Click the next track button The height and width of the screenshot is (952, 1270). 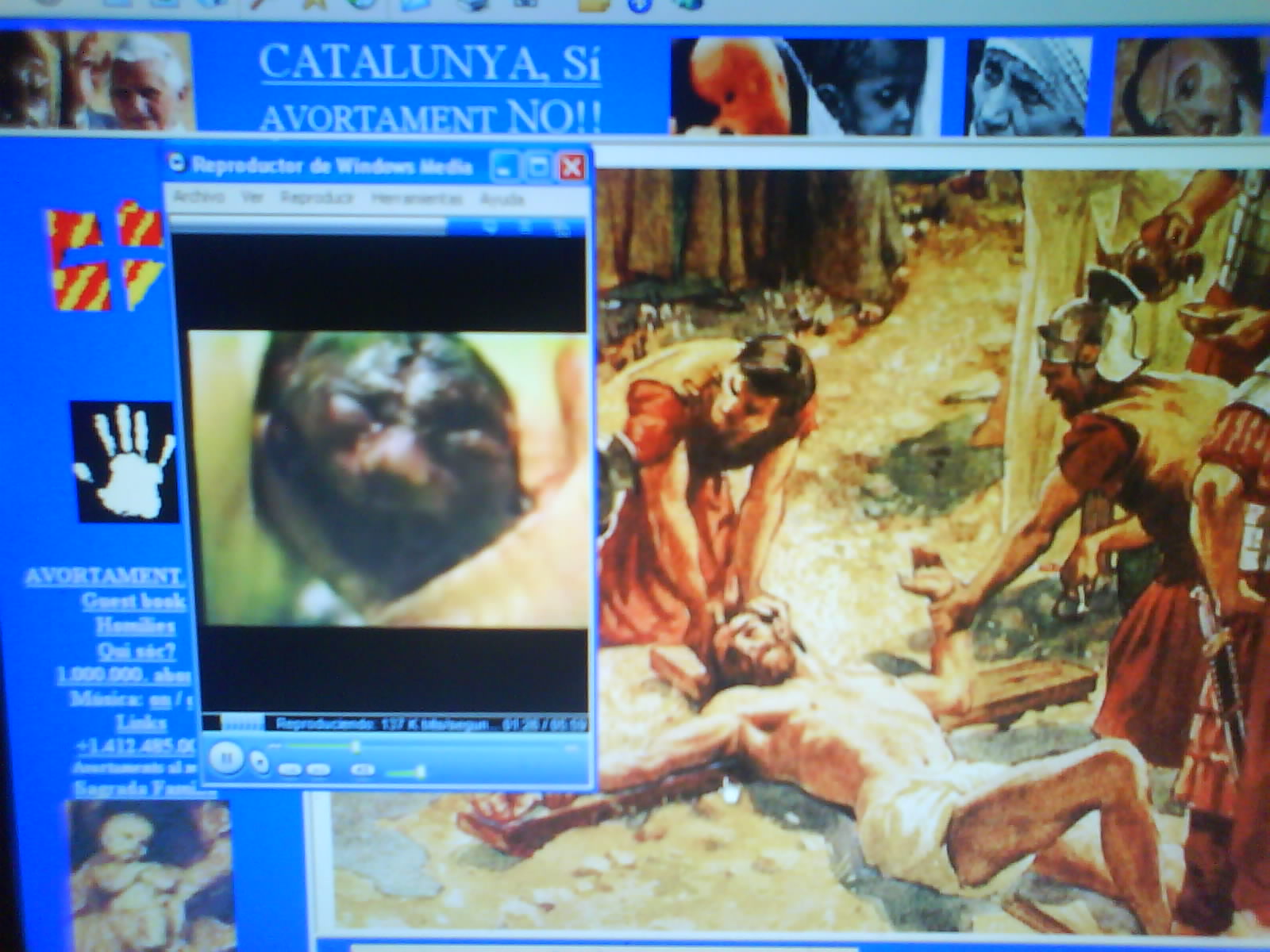[x=318, y=769]
